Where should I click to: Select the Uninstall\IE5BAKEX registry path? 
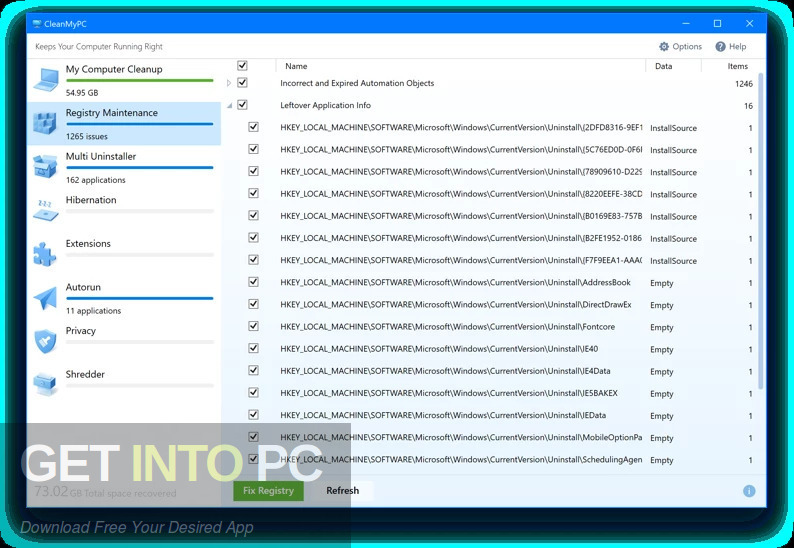[x=449, y=394]
